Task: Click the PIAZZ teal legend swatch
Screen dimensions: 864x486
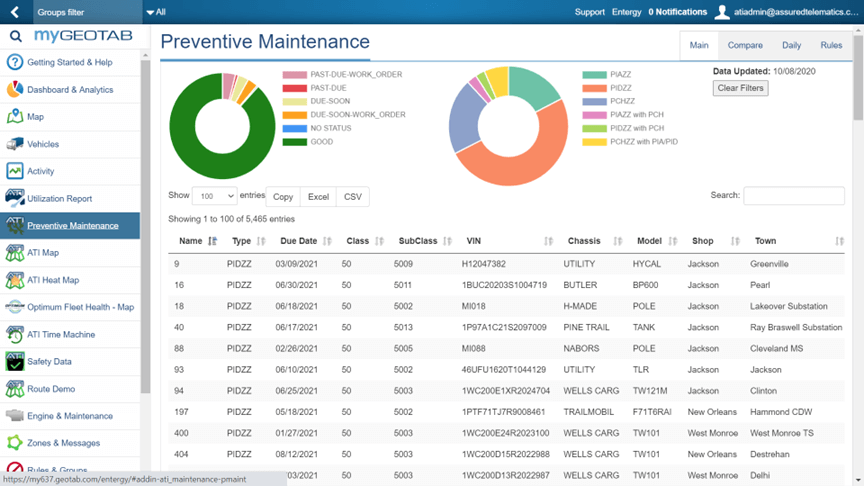Action: (595, 74)
